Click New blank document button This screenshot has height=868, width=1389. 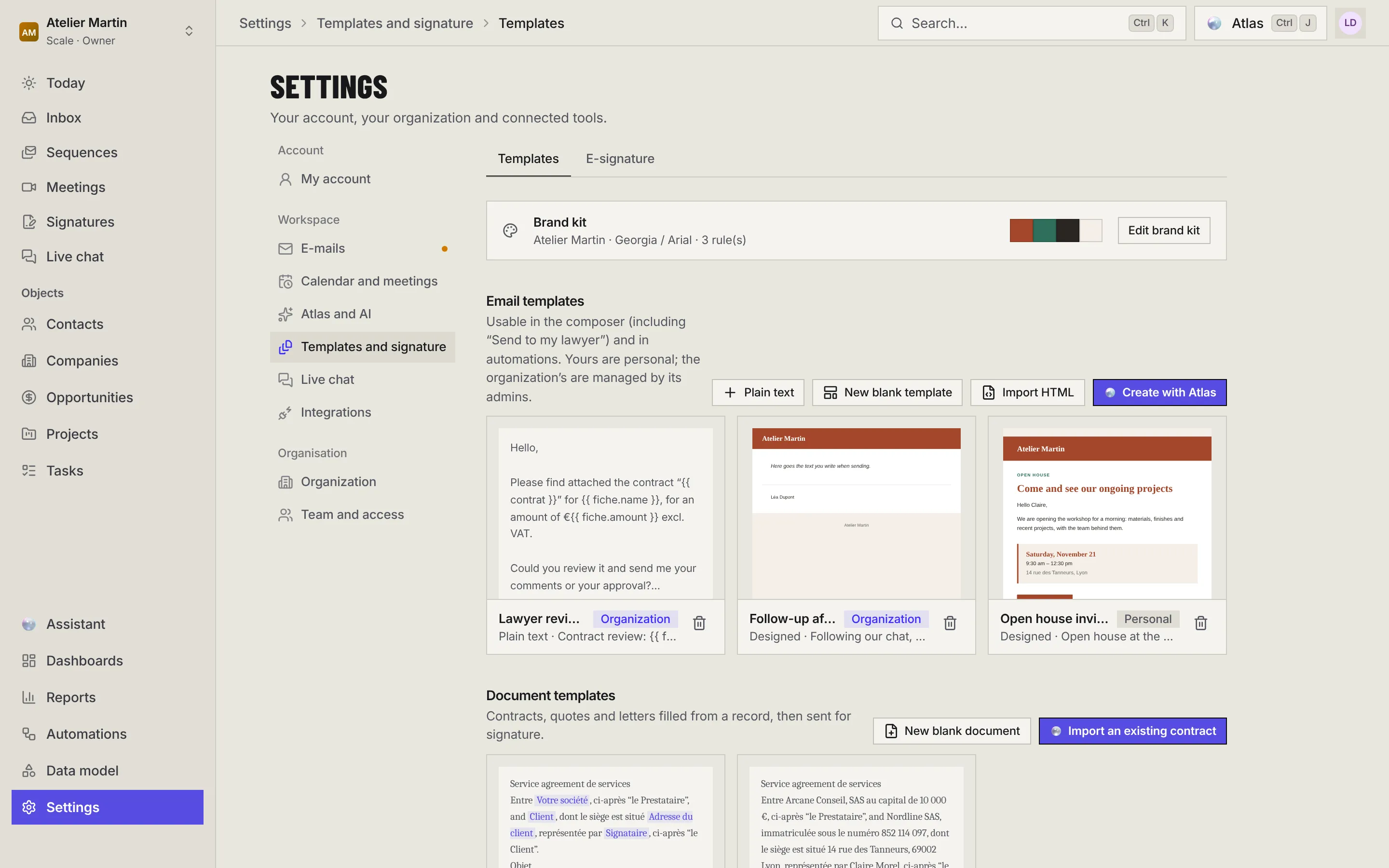(952, 731)
